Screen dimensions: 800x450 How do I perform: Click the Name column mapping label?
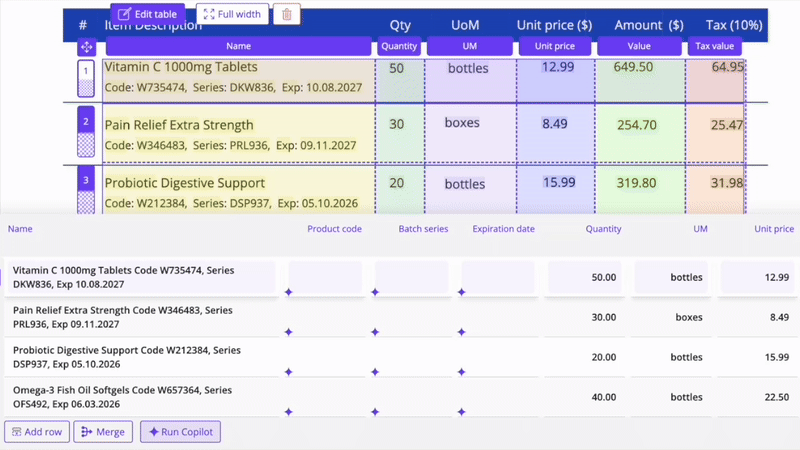238,46
